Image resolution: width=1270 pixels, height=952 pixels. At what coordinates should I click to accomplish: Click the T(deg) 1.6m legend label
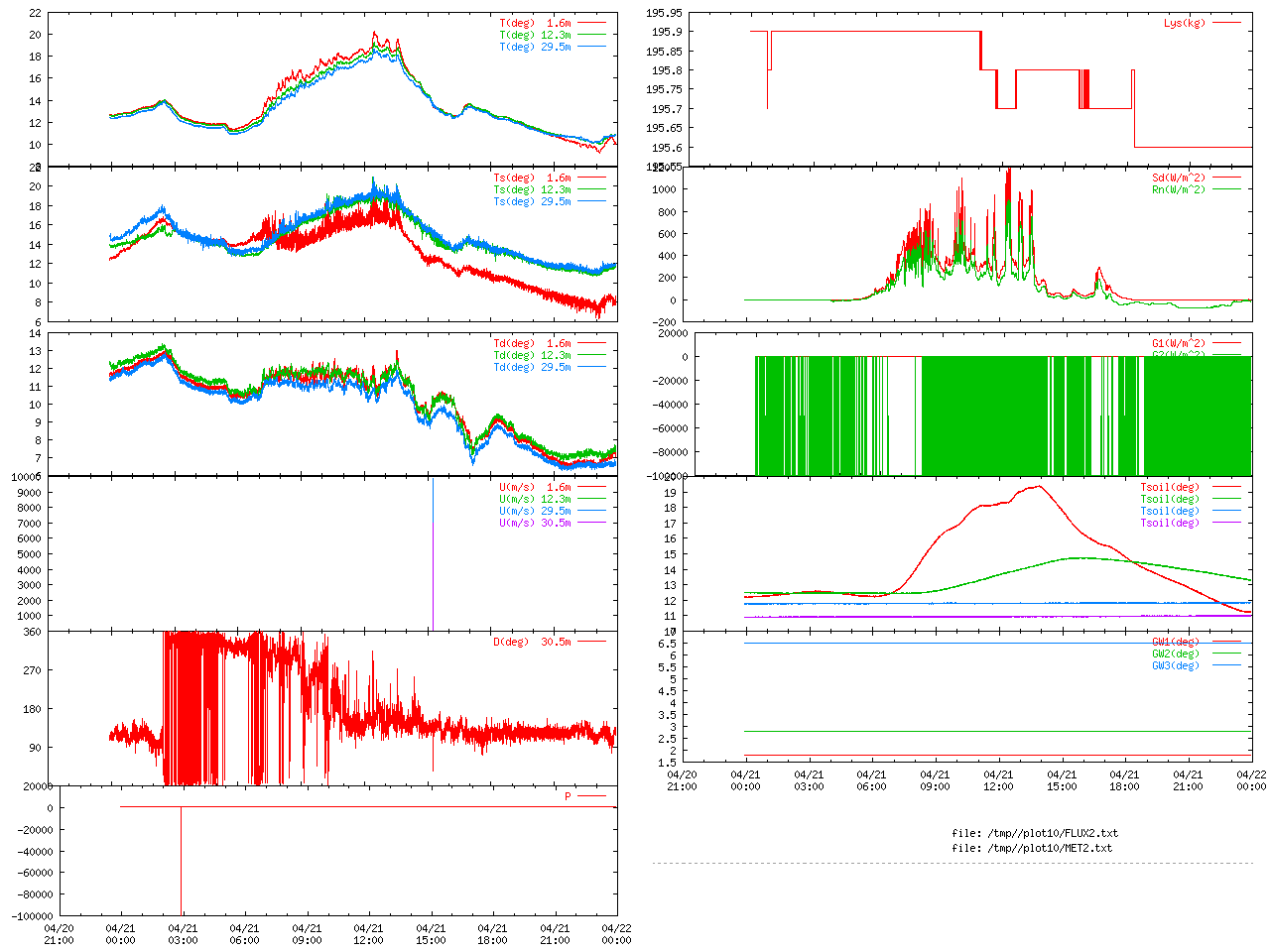pos(536,23)
